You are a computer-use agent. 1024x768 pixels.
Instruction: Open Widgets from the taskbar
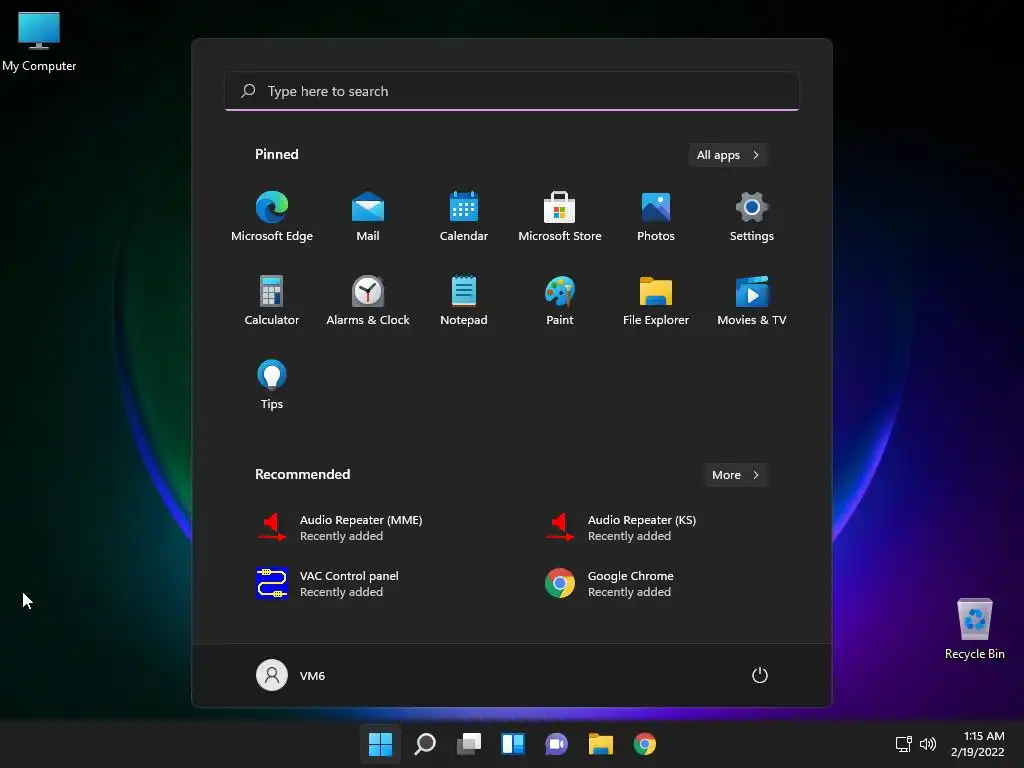[x=513, y=744]
